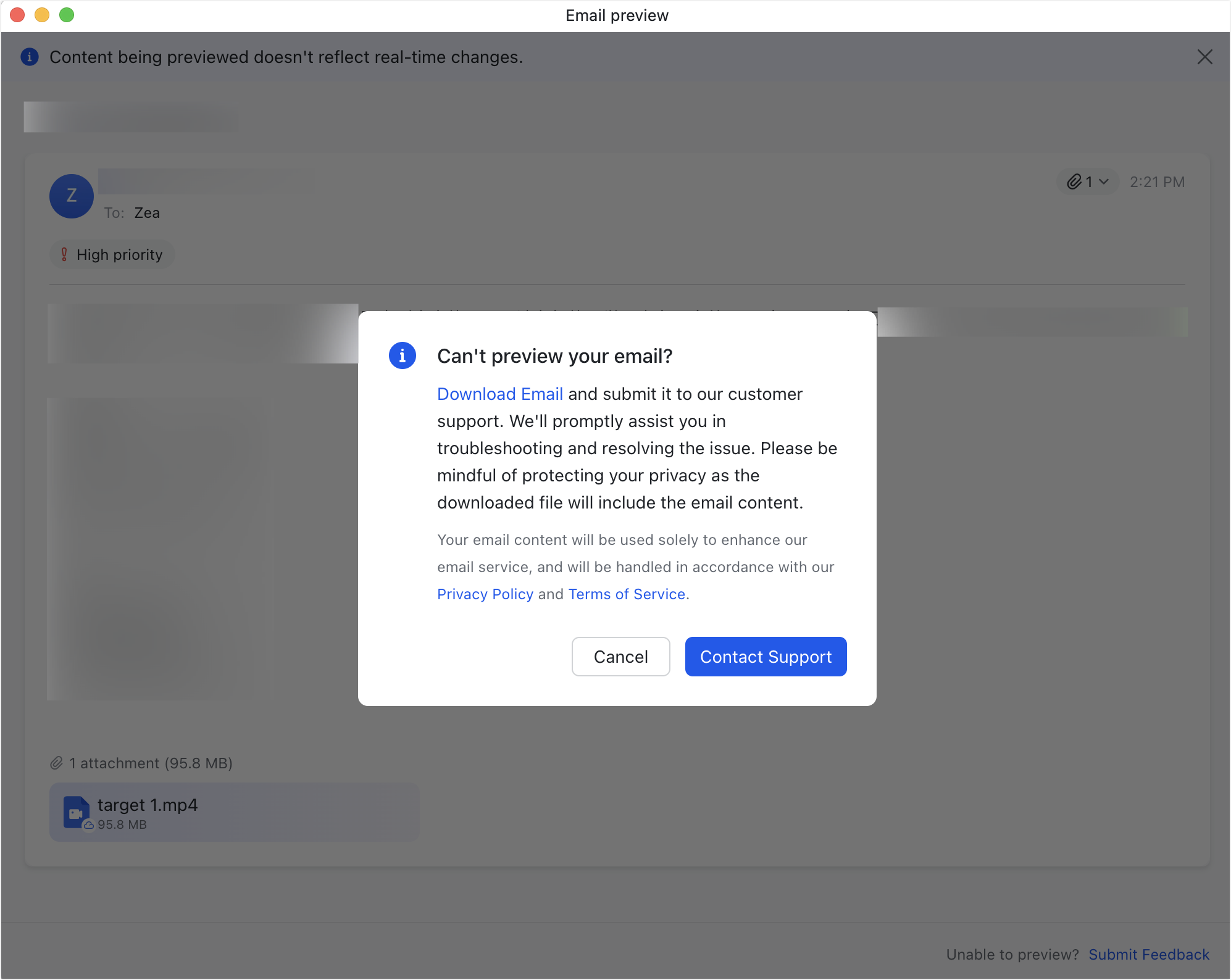The width and height of the screenshot is (1231, 980).
Task: Open the Download Email link
Action: coord(499,394)
